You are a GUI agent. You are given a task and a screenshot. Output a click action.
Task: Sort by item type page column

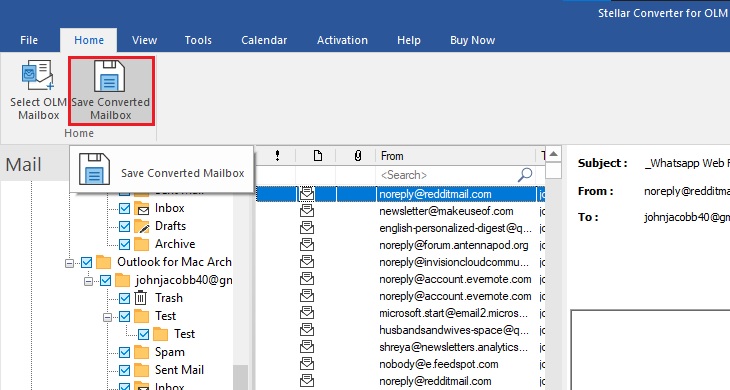pos(318,156)
